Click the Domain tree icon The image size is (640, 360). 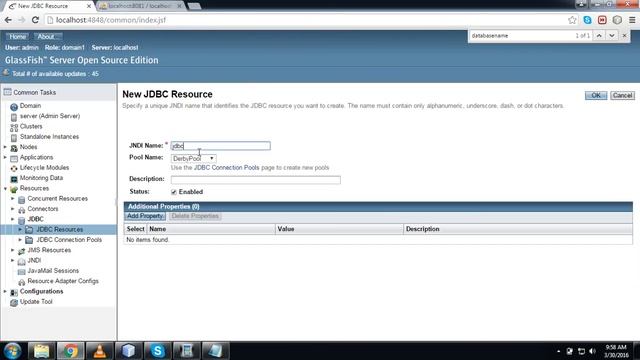click(14, 107)
